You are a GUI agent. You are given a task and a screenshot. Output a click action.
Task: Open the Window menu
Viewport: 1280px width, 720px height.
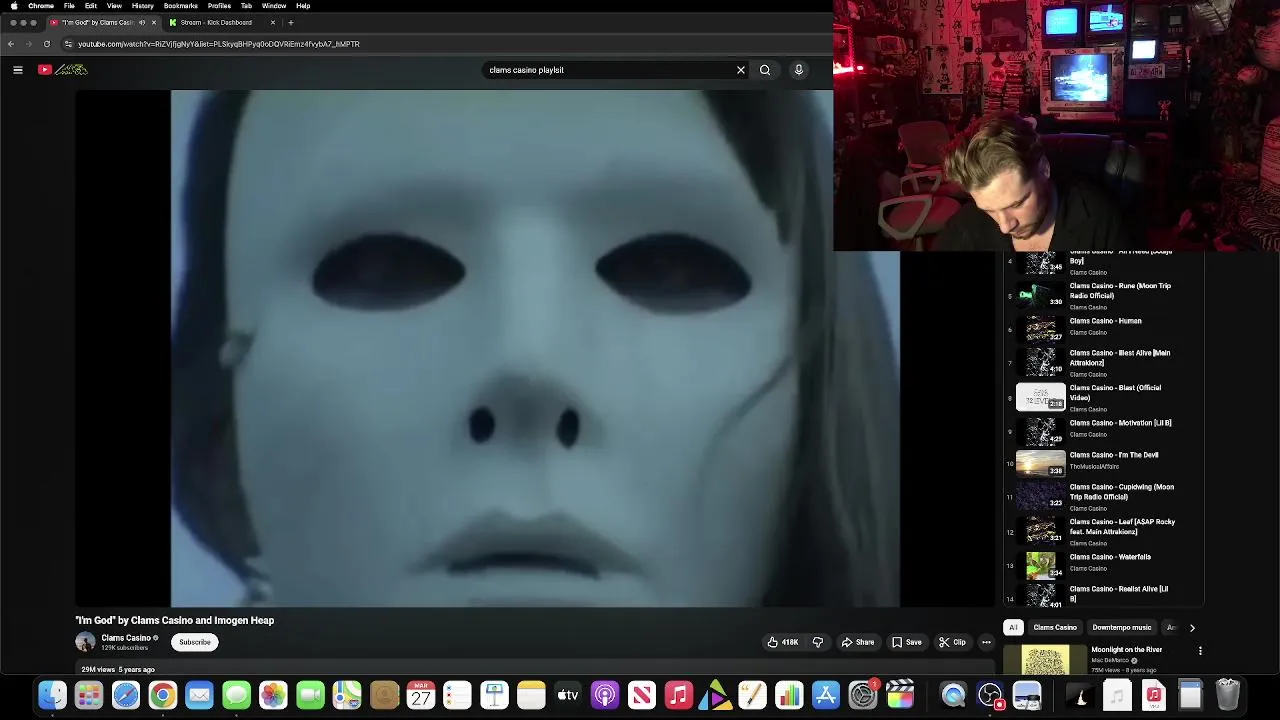pos(274,6)
